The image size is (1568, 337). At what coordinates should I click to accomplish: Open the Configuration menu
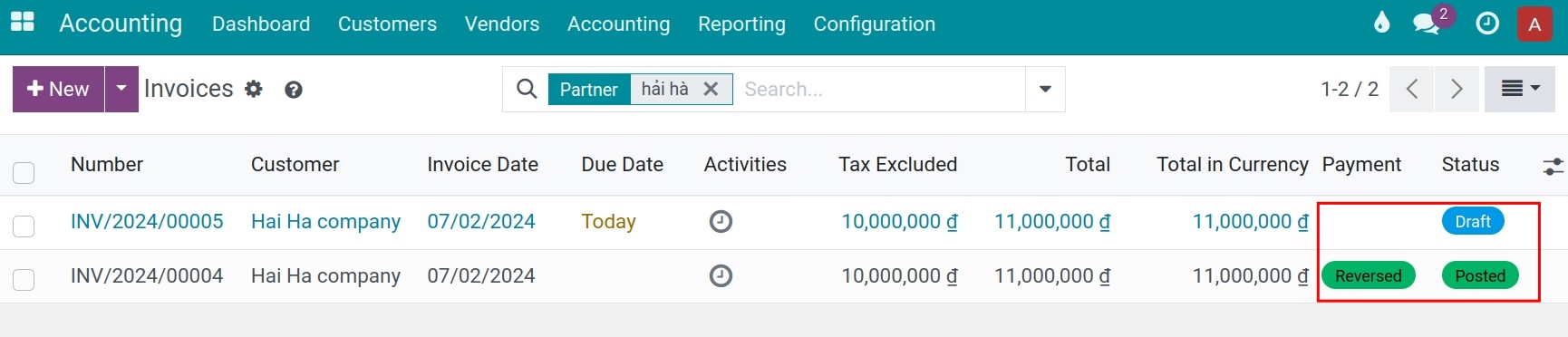pyautogui.click(x=875, y=24)
